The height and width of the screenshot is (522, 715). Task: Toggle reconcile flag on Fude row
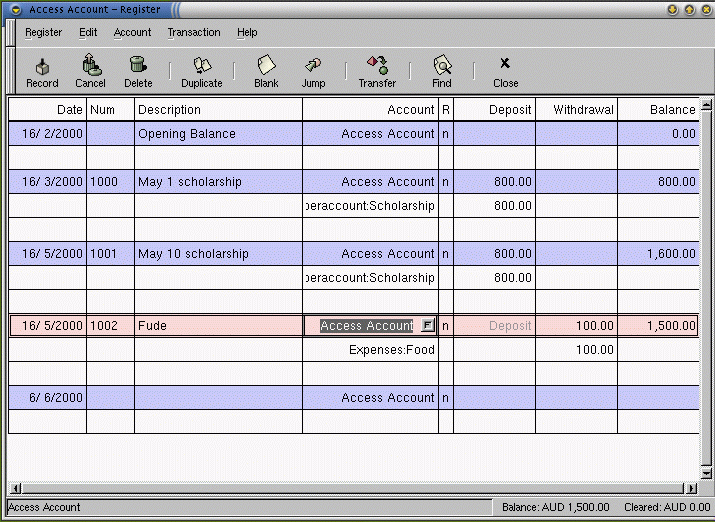(x=445, y=326)
